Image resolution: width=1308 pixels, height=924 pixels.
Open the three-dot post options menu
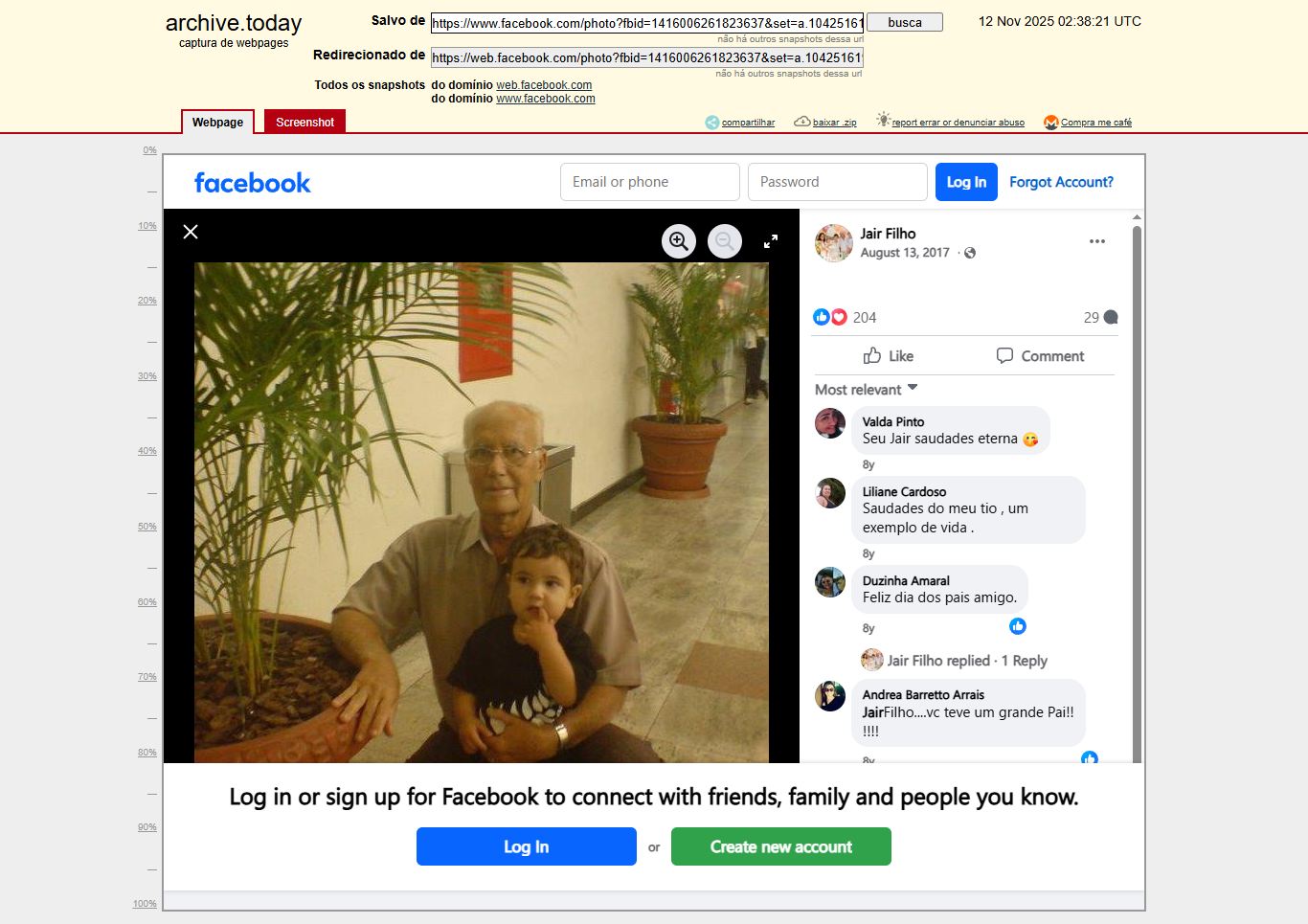(x=1097, y=241)
